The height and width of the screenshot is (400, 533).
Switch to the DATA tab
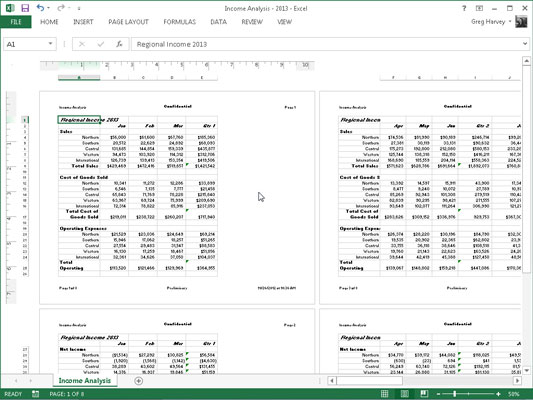[x=219, y=22]
